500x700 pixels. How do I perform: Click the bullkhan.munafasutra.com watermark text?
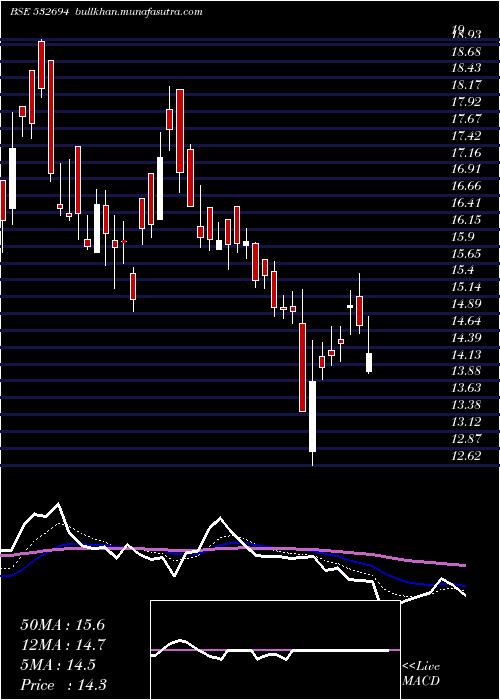137,12
